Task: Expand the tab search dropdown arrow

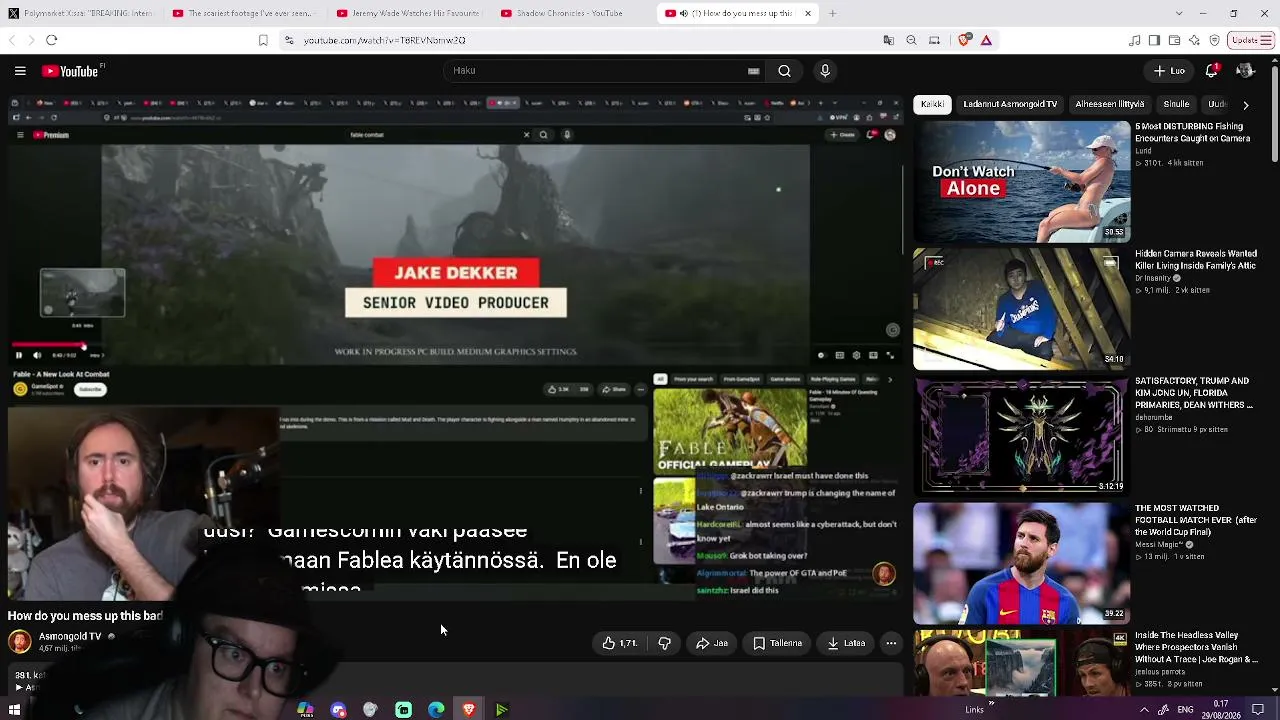Action: click(x=1177, y=13)
